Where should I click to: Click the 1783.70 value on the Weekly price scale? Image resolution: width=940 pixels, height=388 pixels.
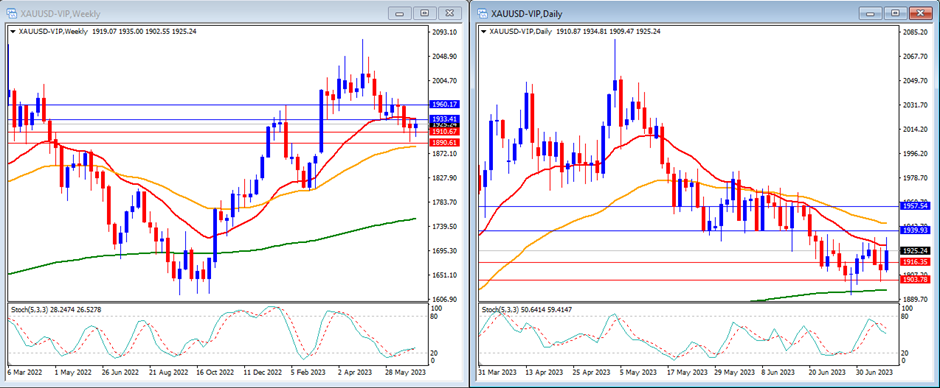[445, 203]
